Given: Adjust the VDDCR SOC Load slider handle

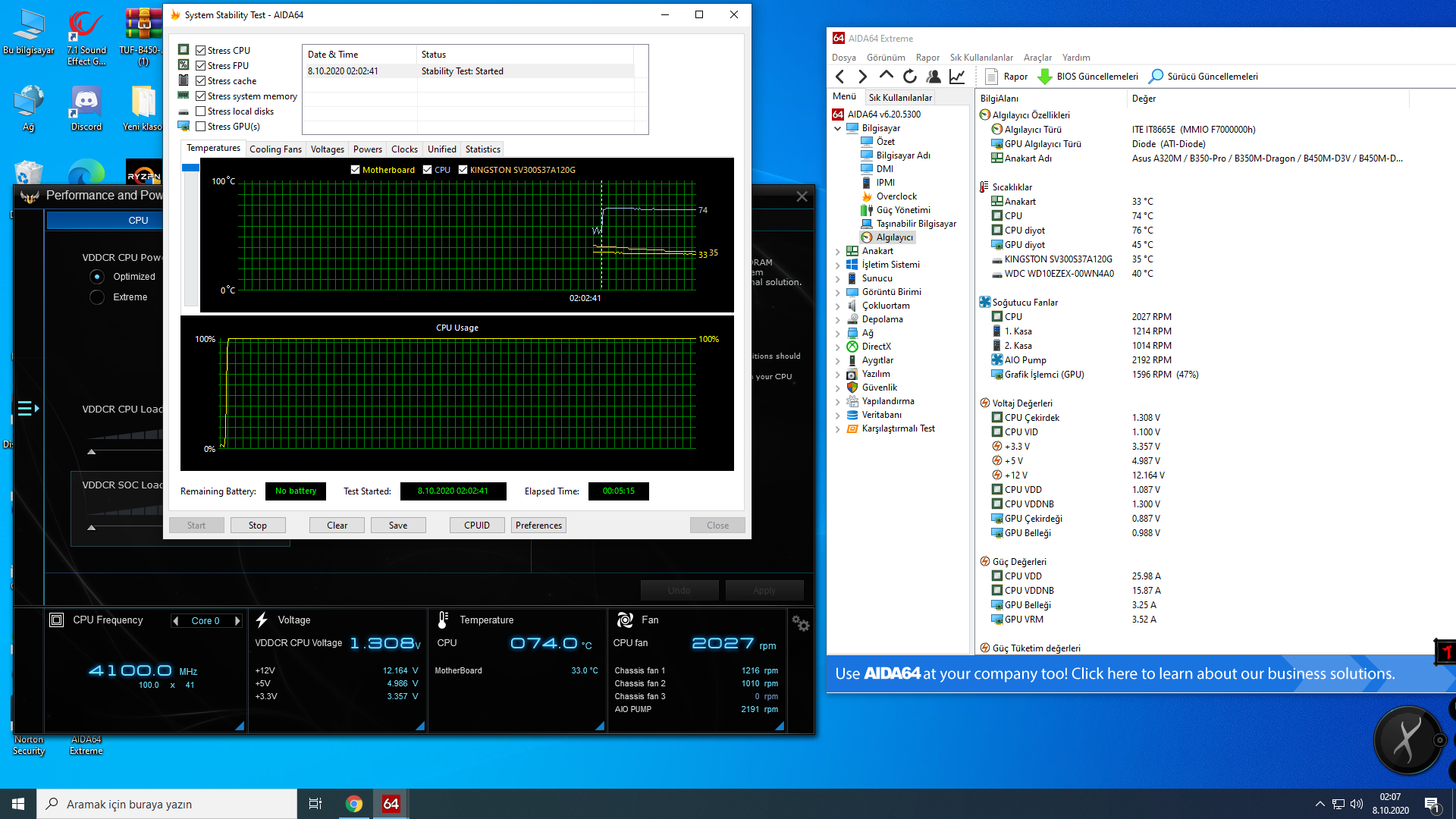Looking at the screenshot, I should [x=92, y=528].
